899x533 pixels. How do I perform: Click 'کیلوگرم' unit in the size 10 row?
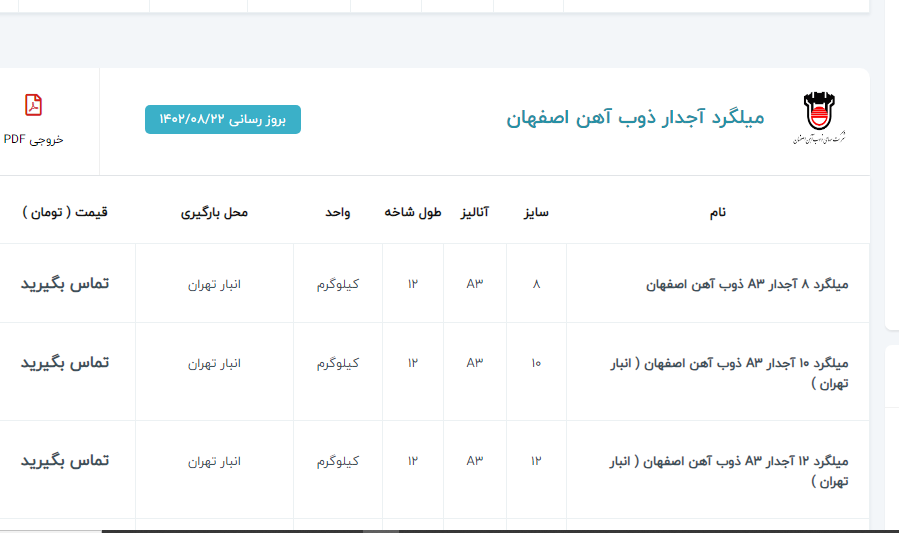coord(338,363)
